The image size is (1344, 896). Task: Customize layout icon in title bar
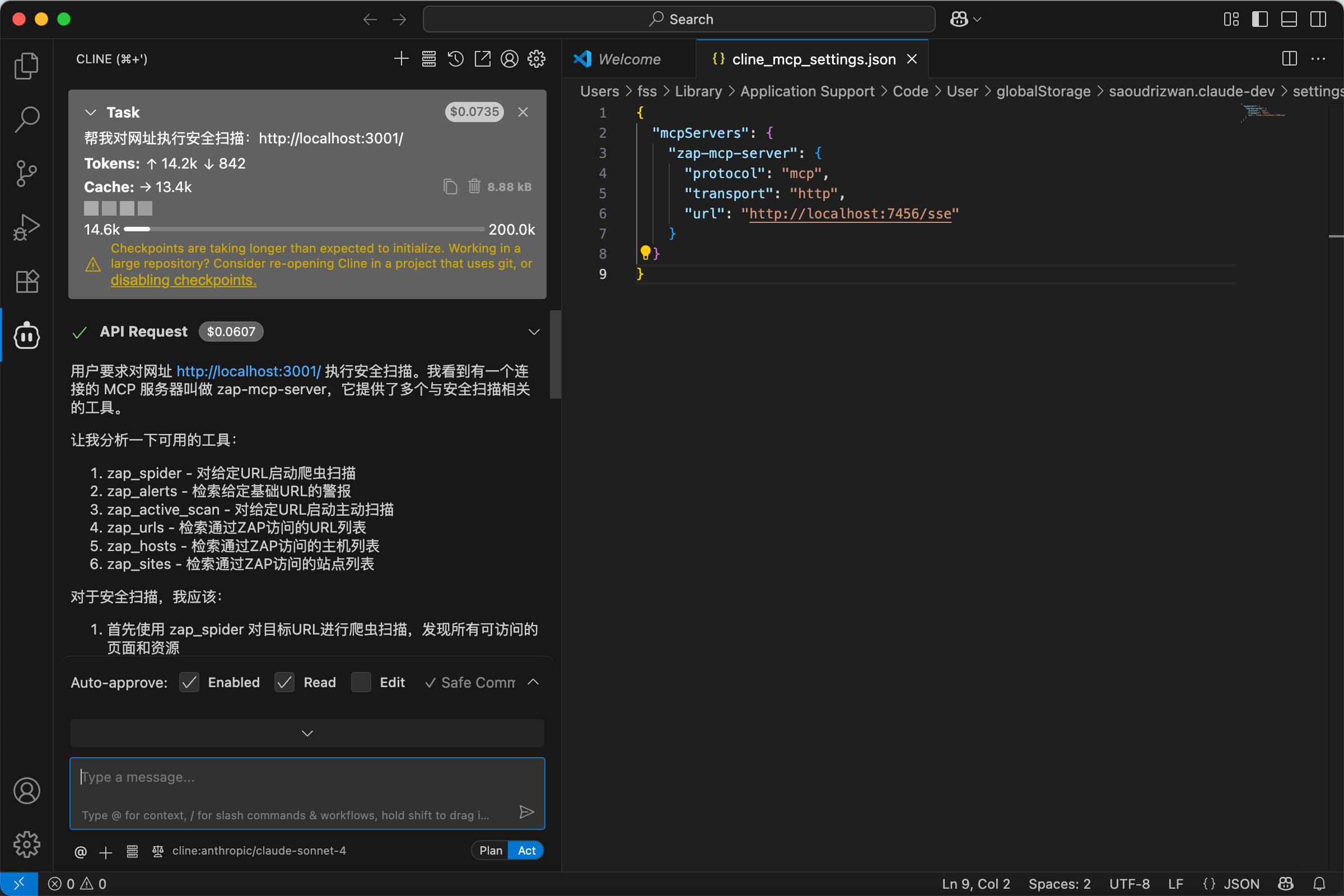[1231, 20]
